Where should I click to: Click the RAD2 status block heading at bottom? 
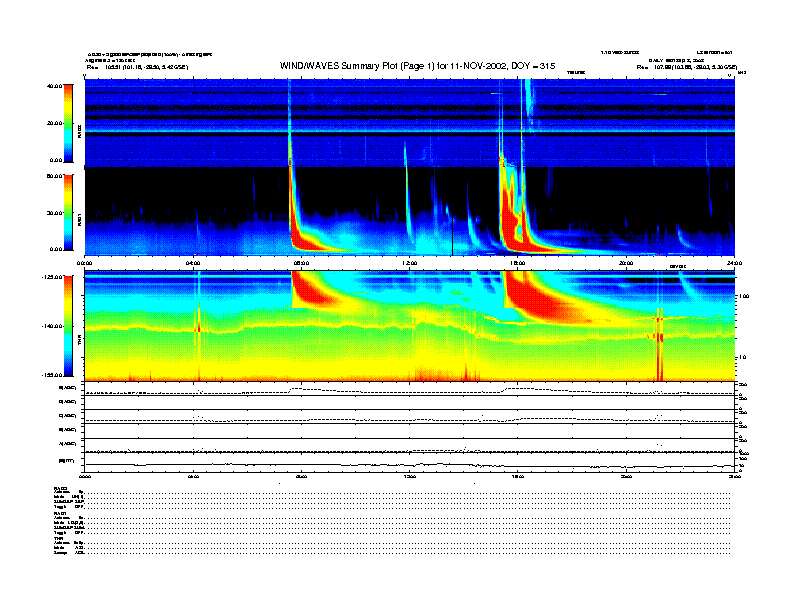coord(61,488)
